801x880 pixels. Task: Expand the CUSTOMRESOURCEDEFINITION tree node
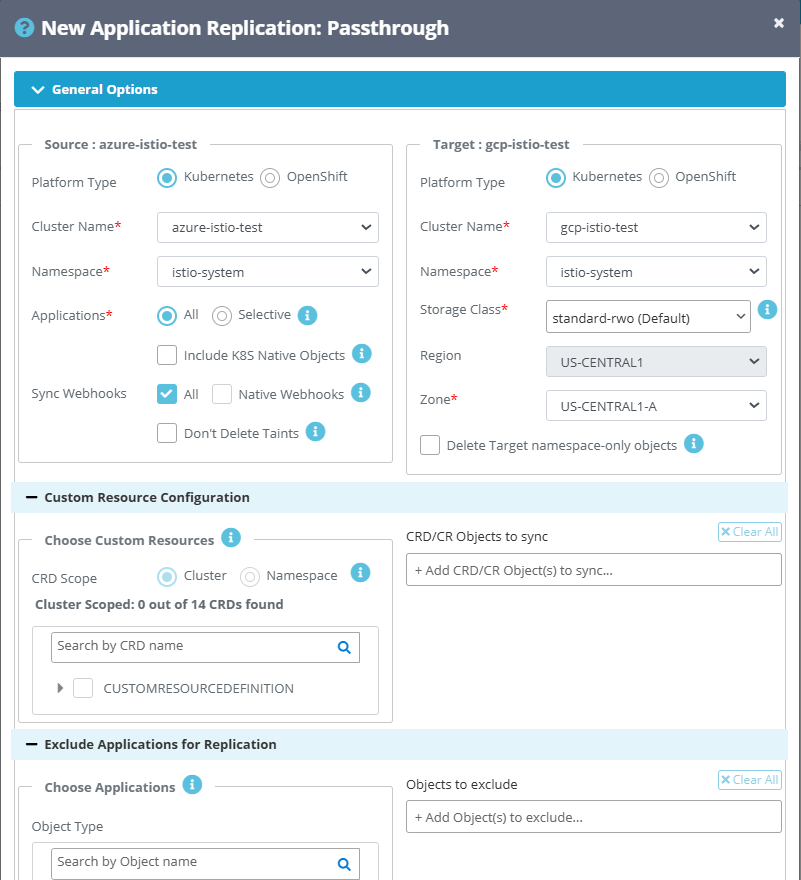point(60,688)
